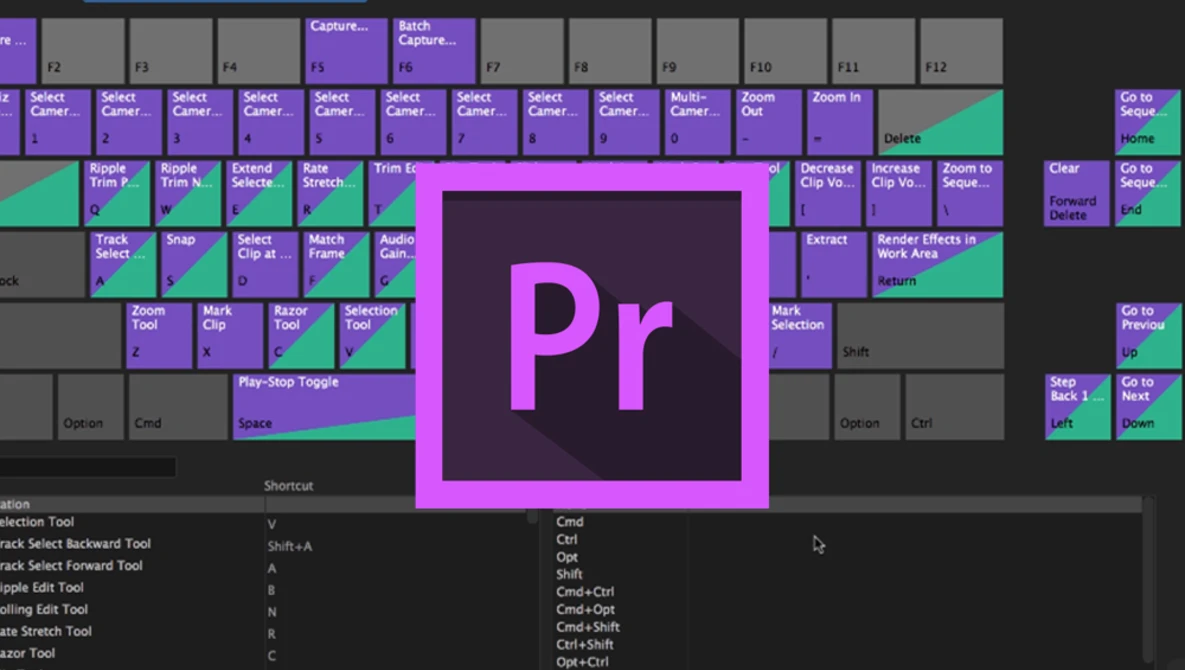Click the Select Camera 1 key
The image size is (1185, 670).
pyautogui.click(x=58, y=122)
